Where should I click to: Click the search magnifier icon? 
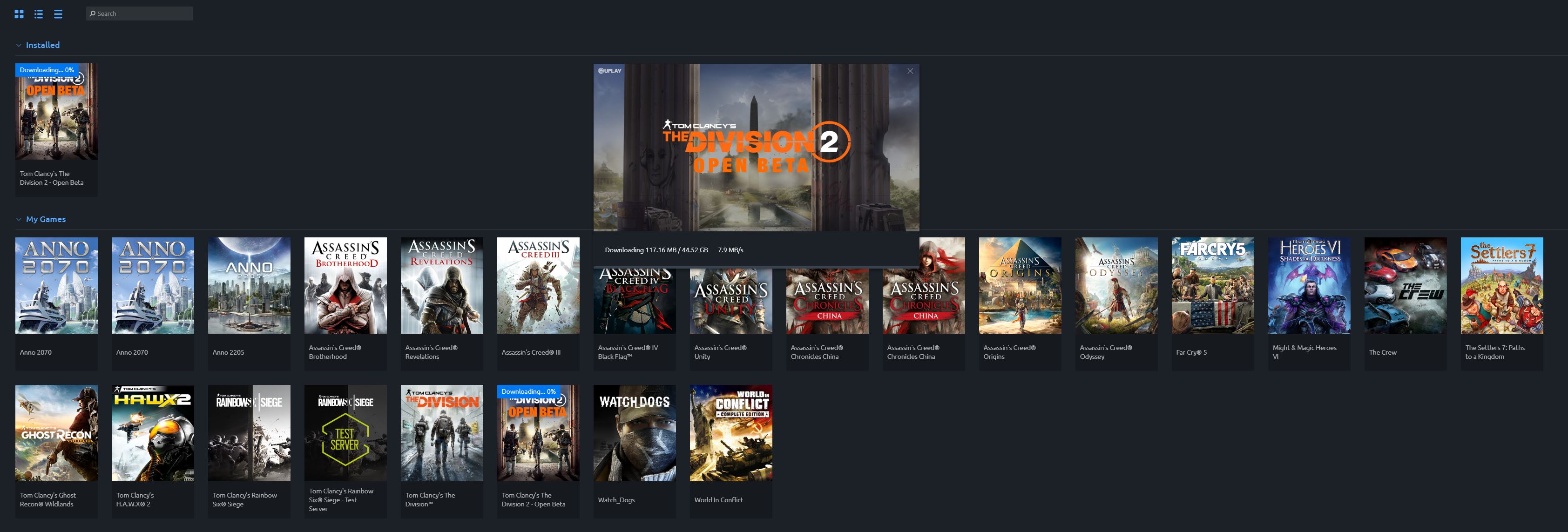click(x=93, y=13)
